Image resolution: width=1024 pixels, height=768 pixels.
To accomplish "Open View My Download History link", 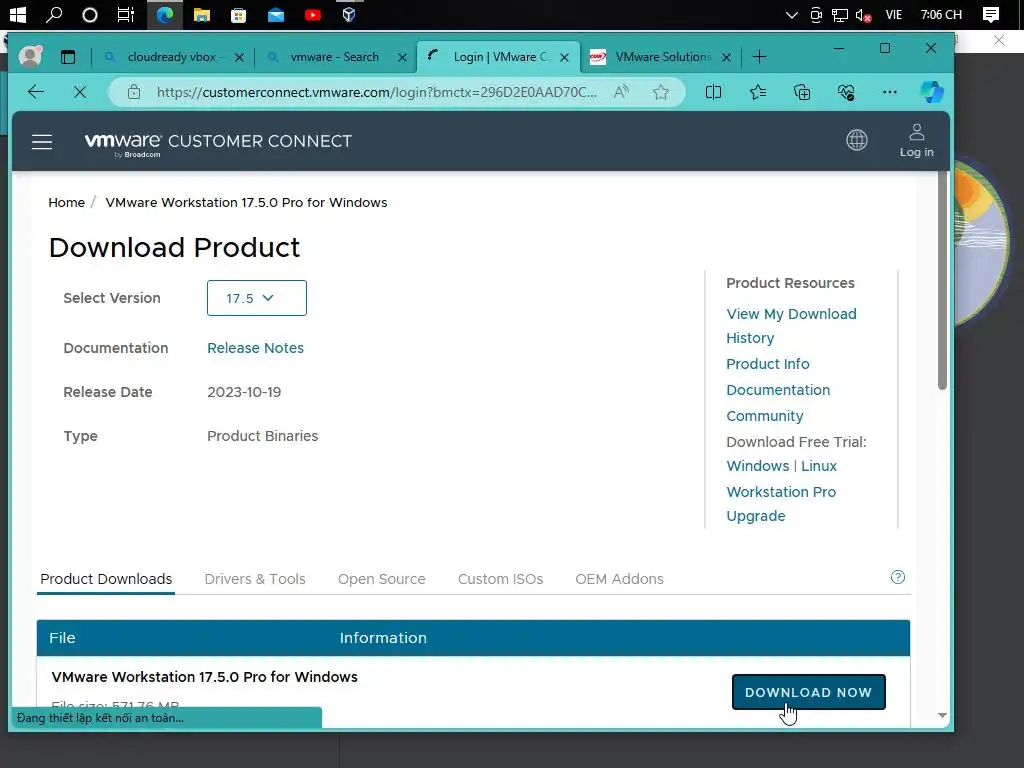I will [x=791, y=326].
